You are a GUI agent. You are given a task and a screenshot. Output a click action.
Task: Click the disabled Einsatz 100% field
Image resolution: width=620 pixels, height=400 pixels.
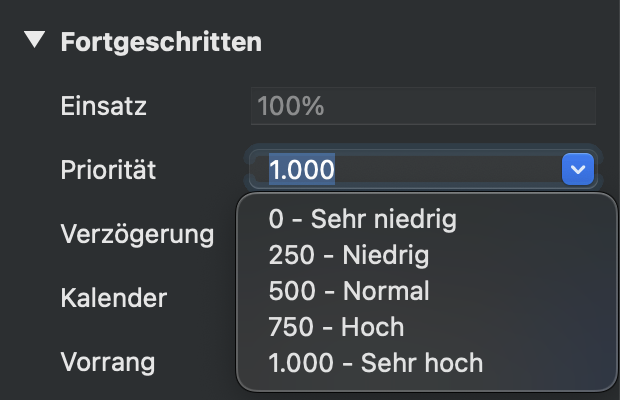[x=423, y=106]
